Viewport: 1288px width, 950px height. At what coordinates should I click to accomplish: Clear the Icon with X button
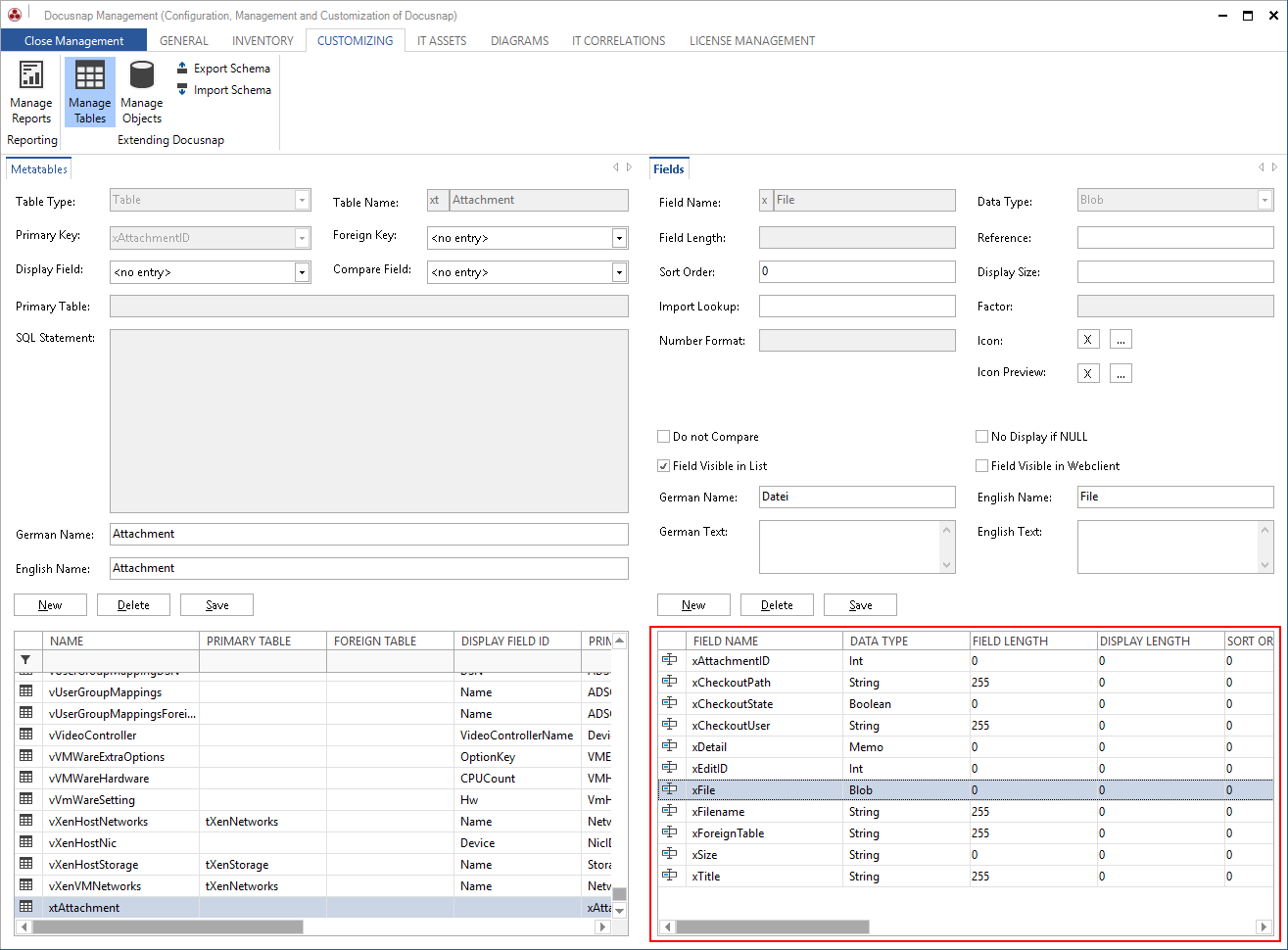1087,340
